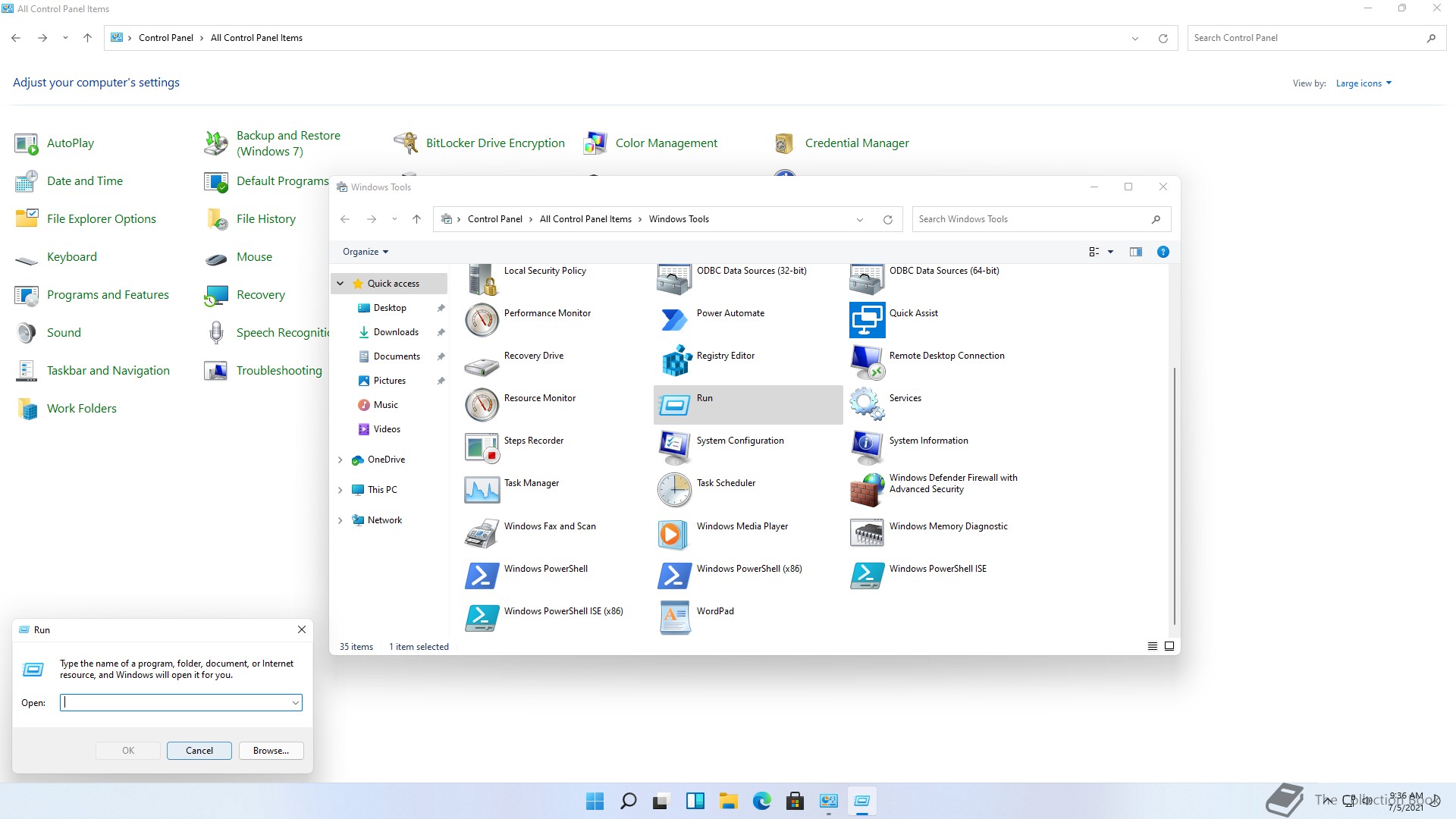Screen dimensions: 1456x819
Task: Switch to details view in status bar
Action: coord(1152,646)
